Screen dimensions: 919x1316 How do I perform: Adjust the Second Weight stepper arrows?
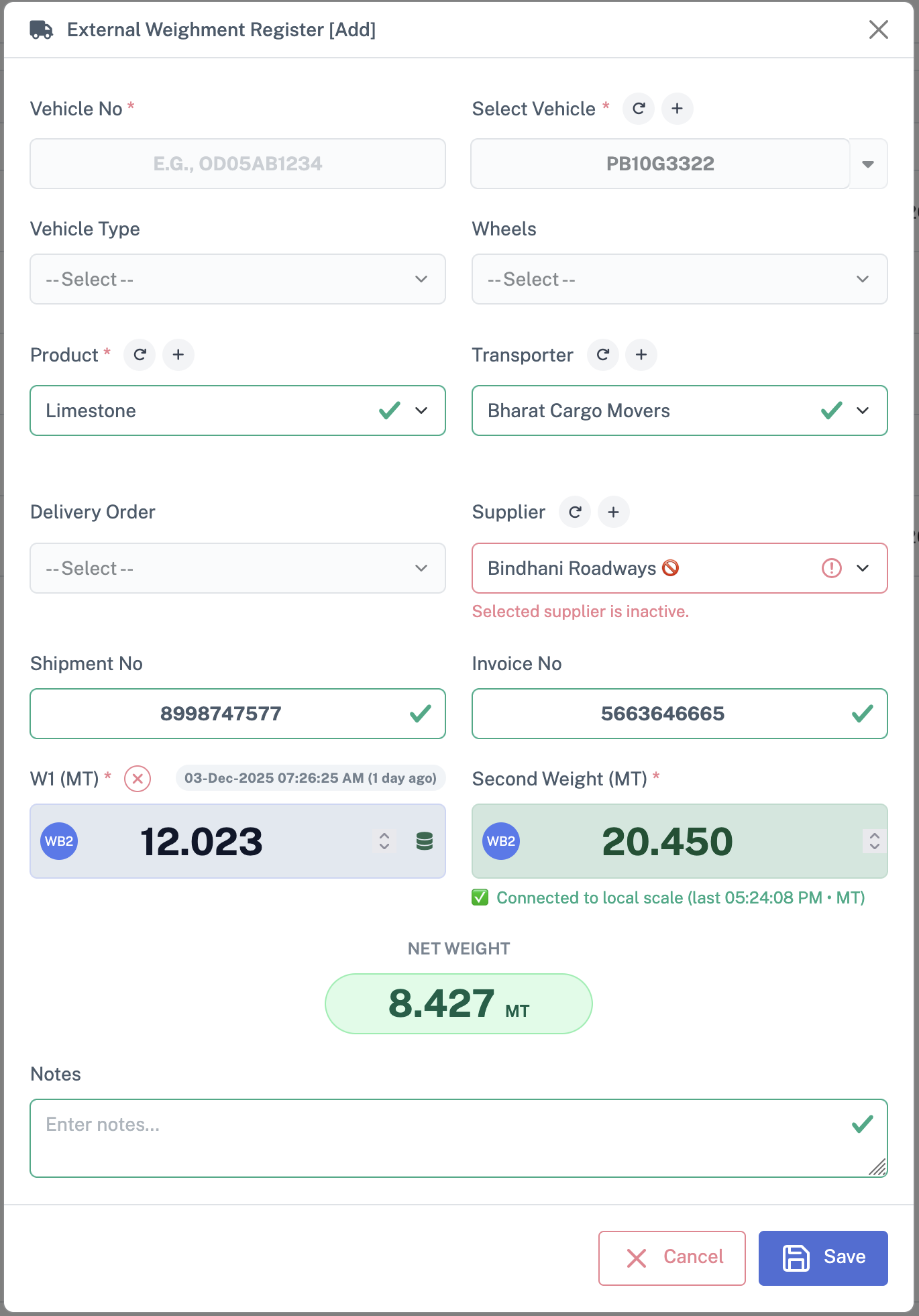pyautogui.click(x=874, y=841)
